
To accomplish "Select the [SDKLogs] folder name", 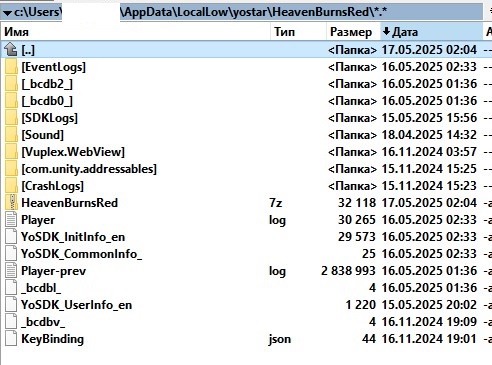I will coord(49,118).
